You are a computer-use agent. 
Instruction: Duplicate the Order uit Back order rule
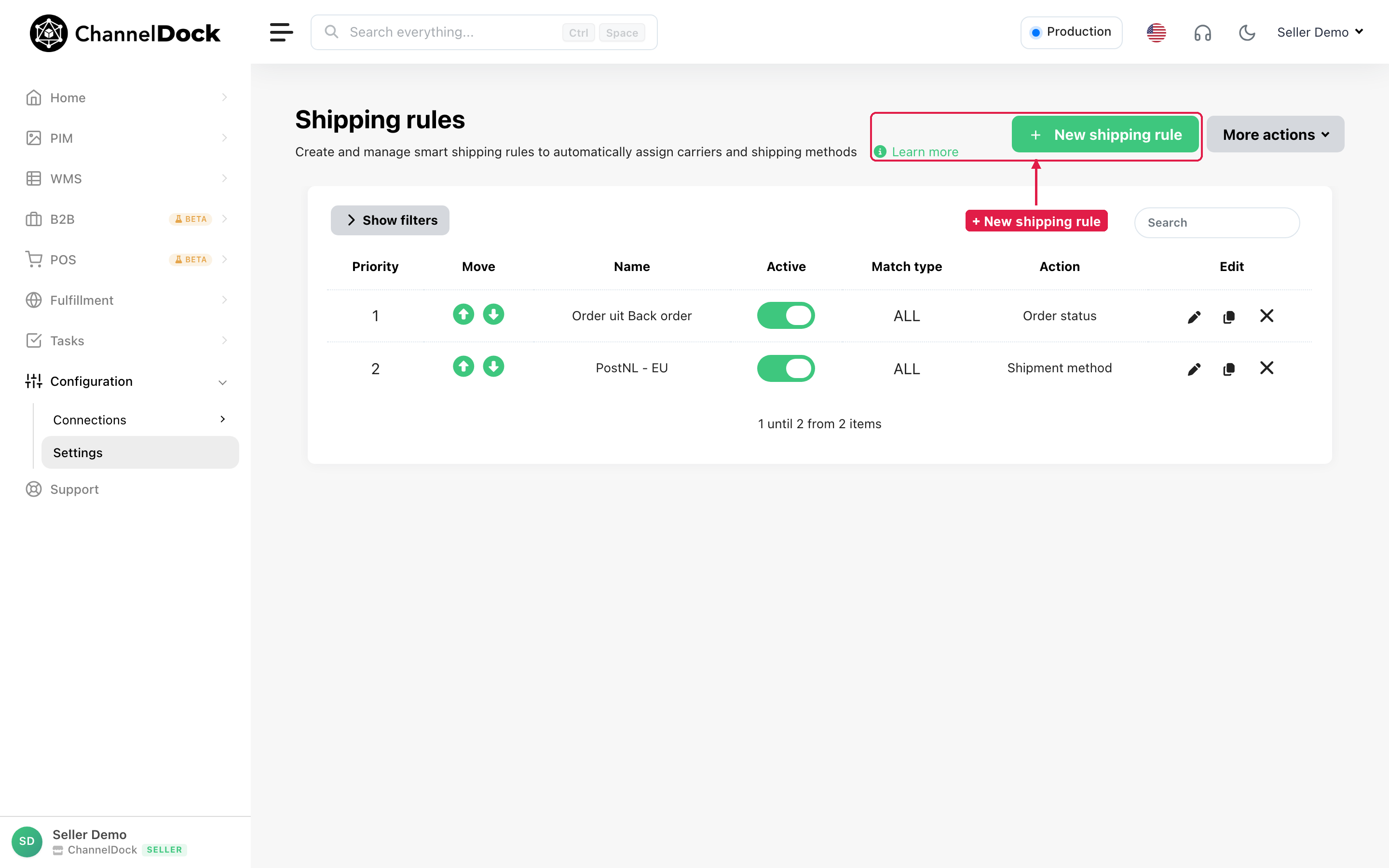1229,317
